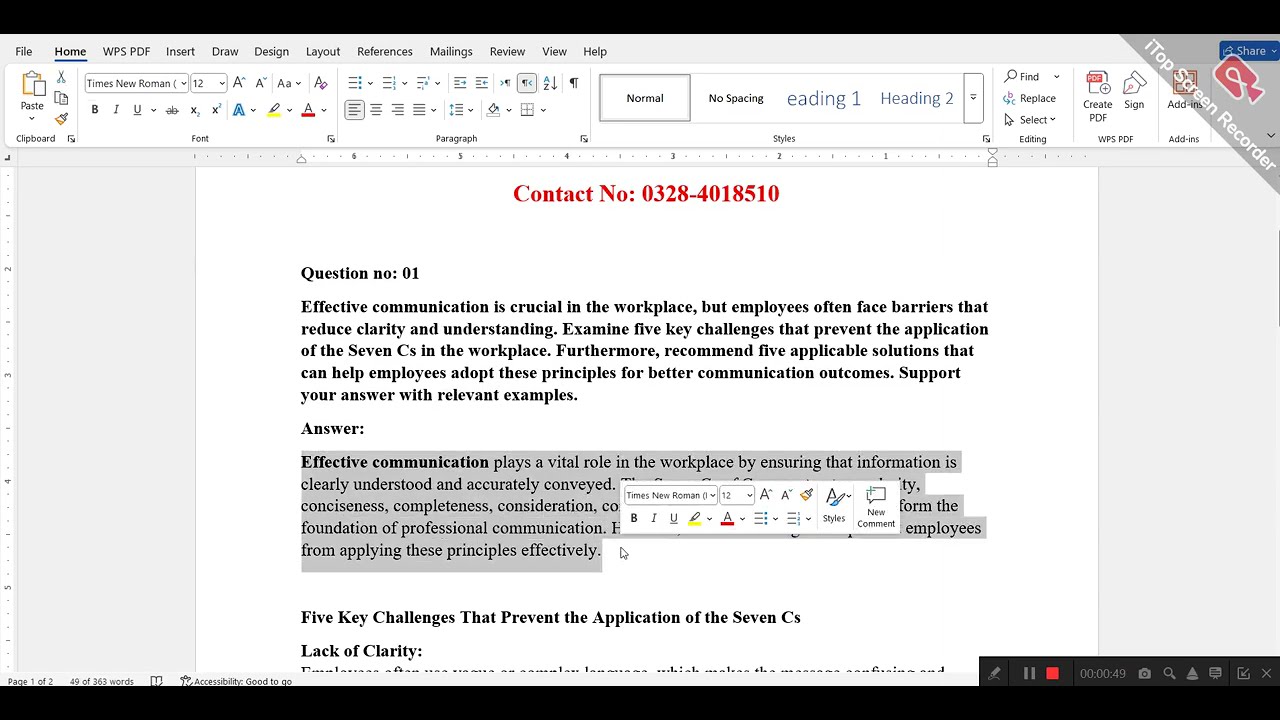Screen dimensions: 1280x720
Task: Open the recorder annotation pen tool
Action: (x=994, y=674)
